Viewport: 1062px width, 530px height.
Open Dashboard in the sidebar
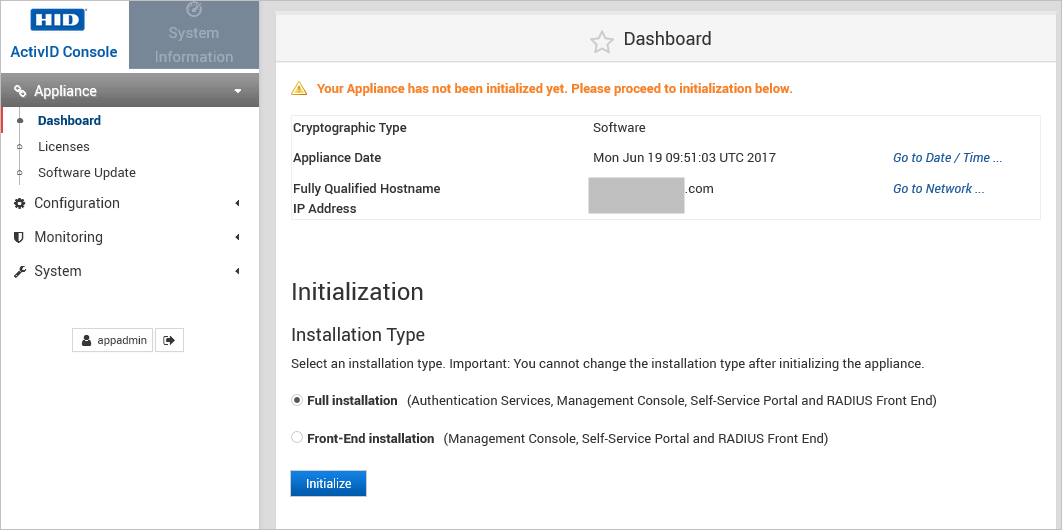click(x=69, y=120)
